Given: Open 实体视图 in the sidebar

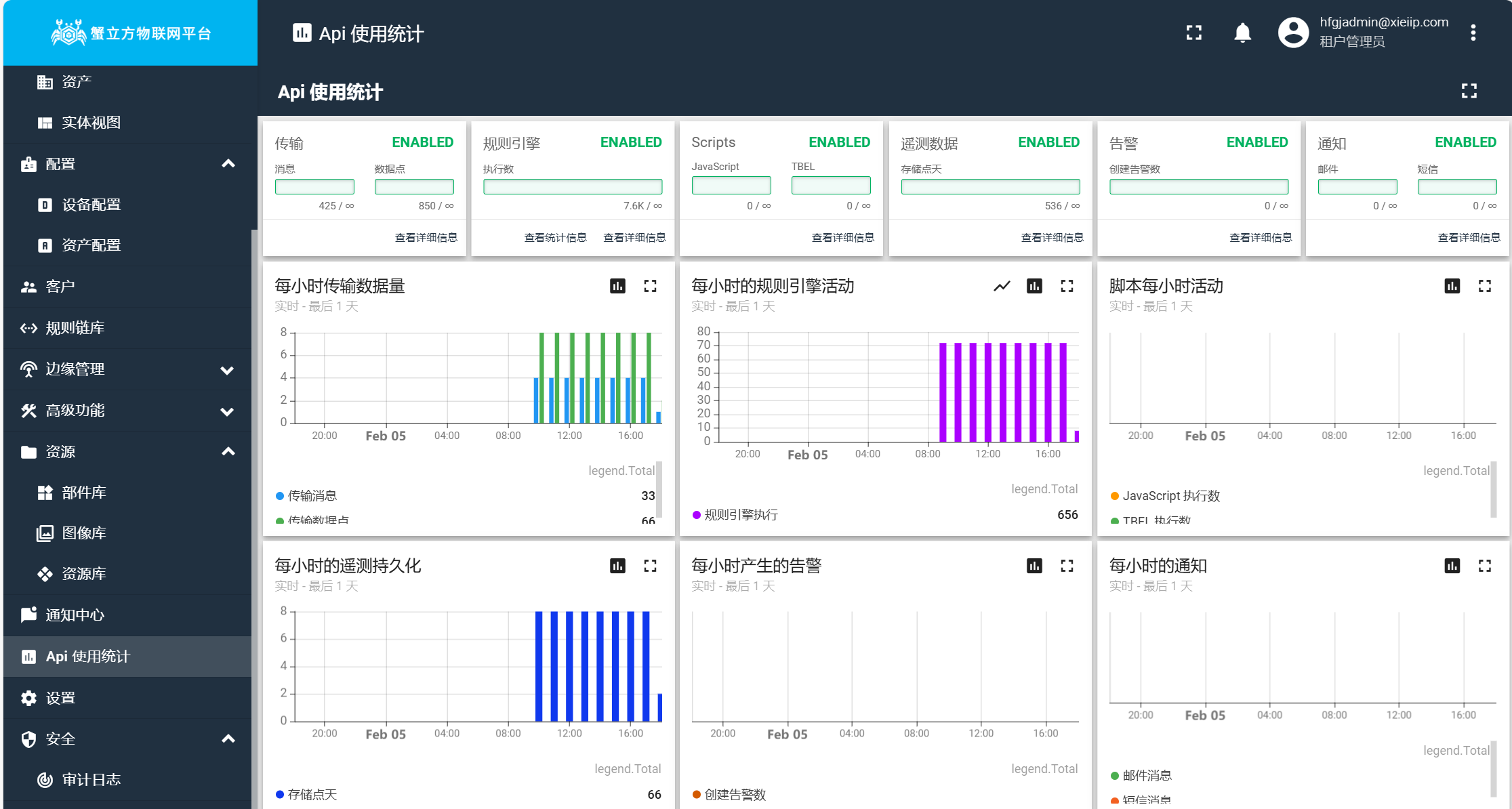Looking at the screenshot, I should 127,123.
